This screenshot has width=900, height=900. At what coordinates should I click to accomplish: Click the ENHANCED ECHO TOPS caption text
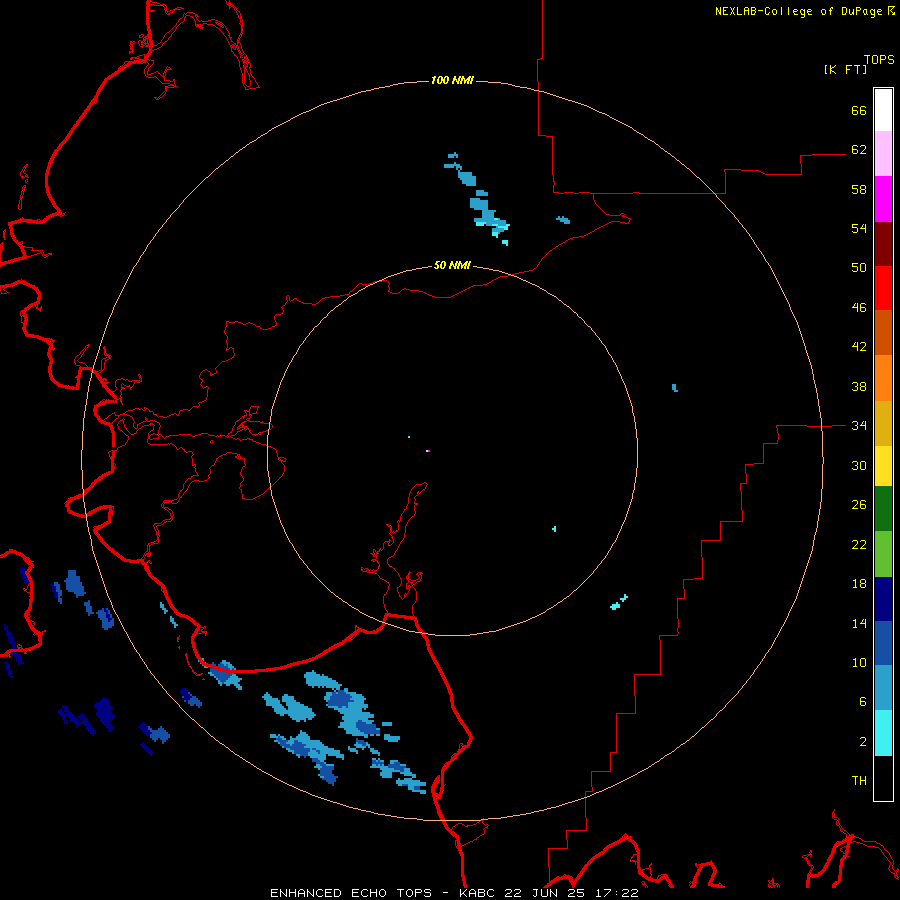(x=351, y=893)
